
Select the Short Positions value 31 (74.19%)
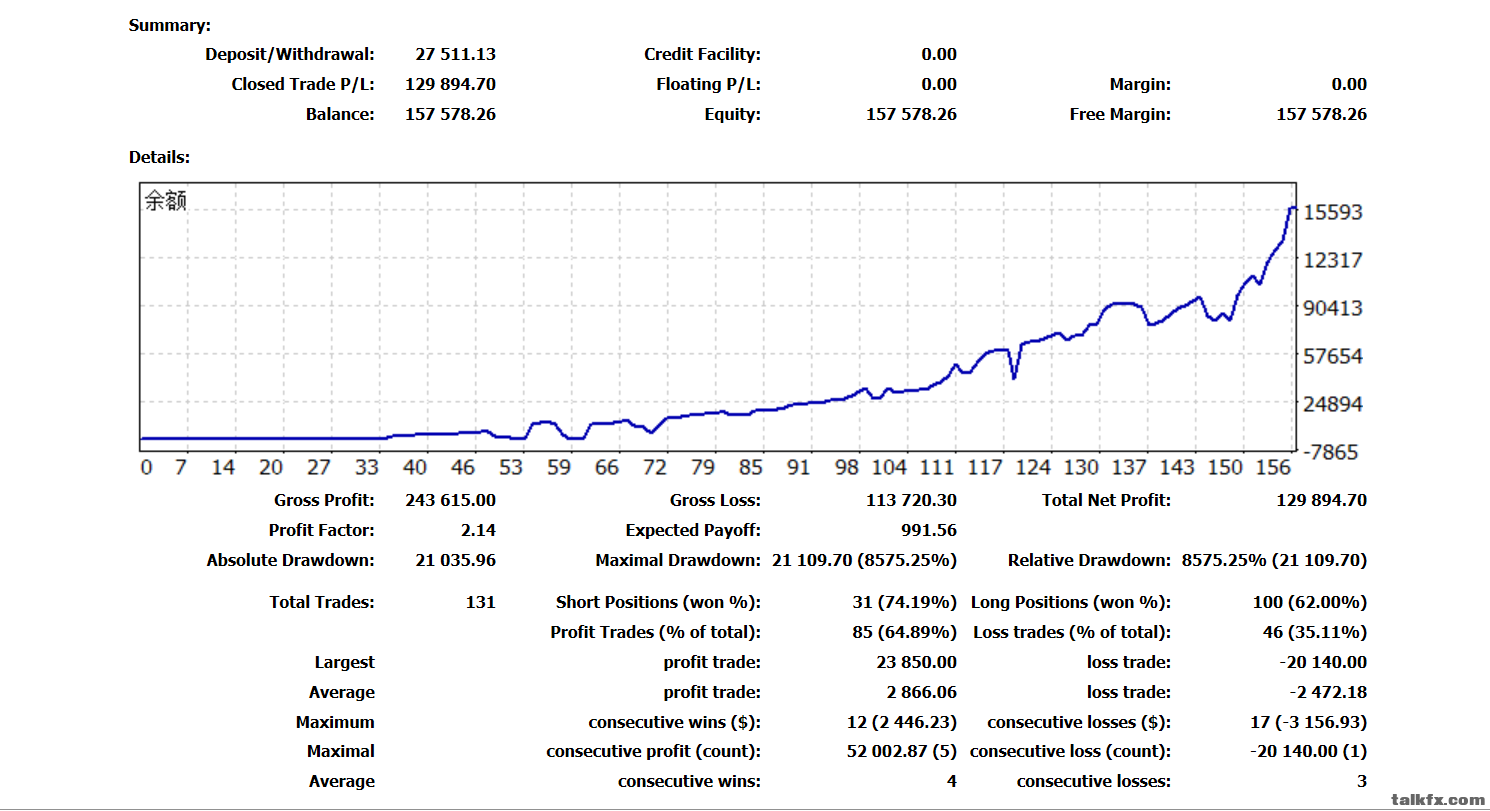click(x=904, y=602)
